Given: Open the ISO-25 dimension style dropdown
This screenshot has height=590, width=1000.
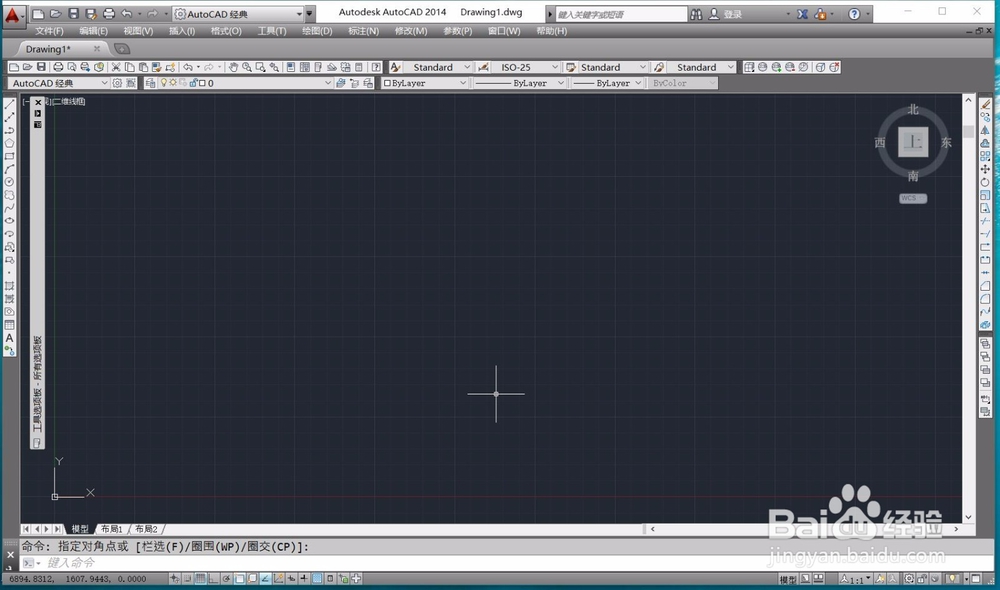Looking at the screenshot, I should [526, 67].
